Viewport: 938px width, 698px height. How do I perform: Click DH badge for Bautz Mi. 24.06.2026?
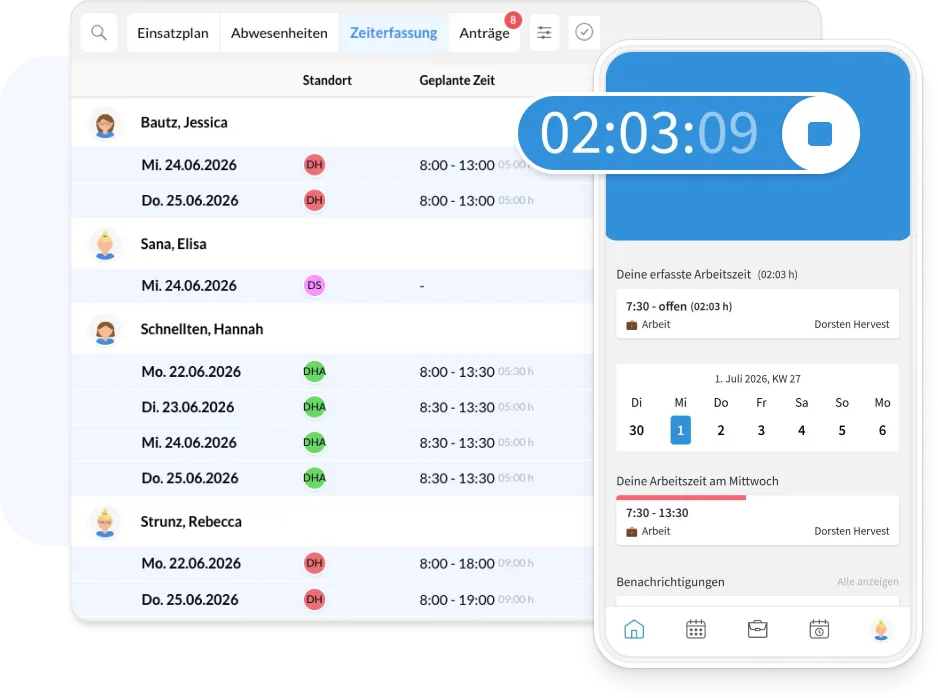point(314,164)
